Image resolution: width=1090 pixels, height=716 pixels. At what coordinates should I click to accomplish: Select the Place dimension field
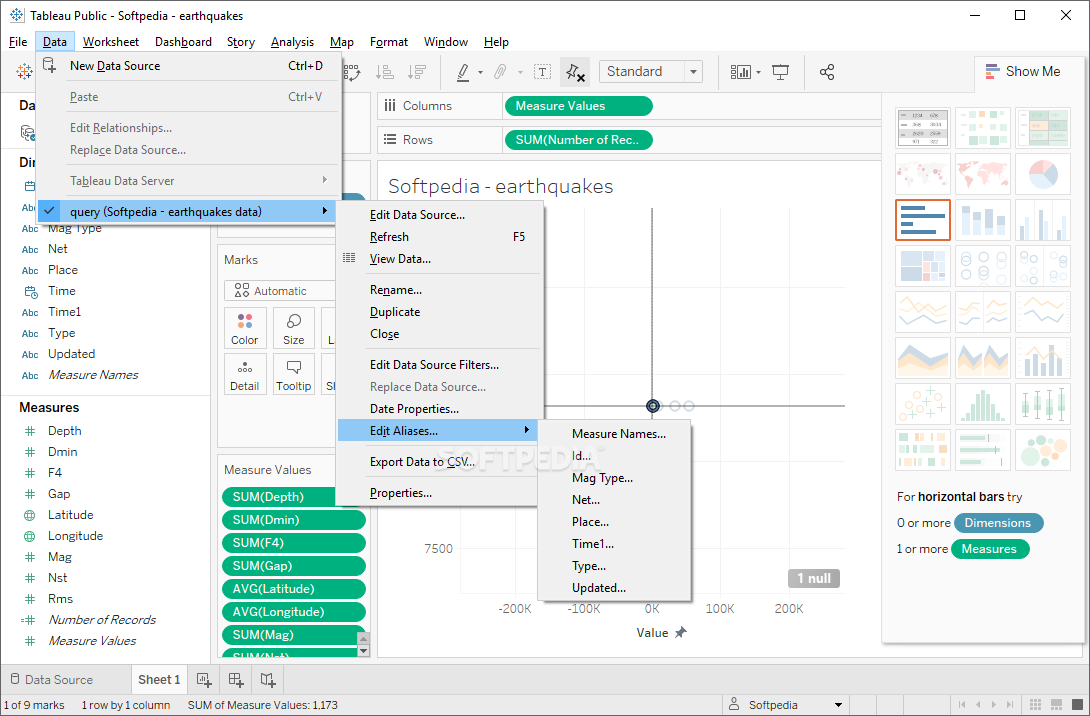click(63, 270)
